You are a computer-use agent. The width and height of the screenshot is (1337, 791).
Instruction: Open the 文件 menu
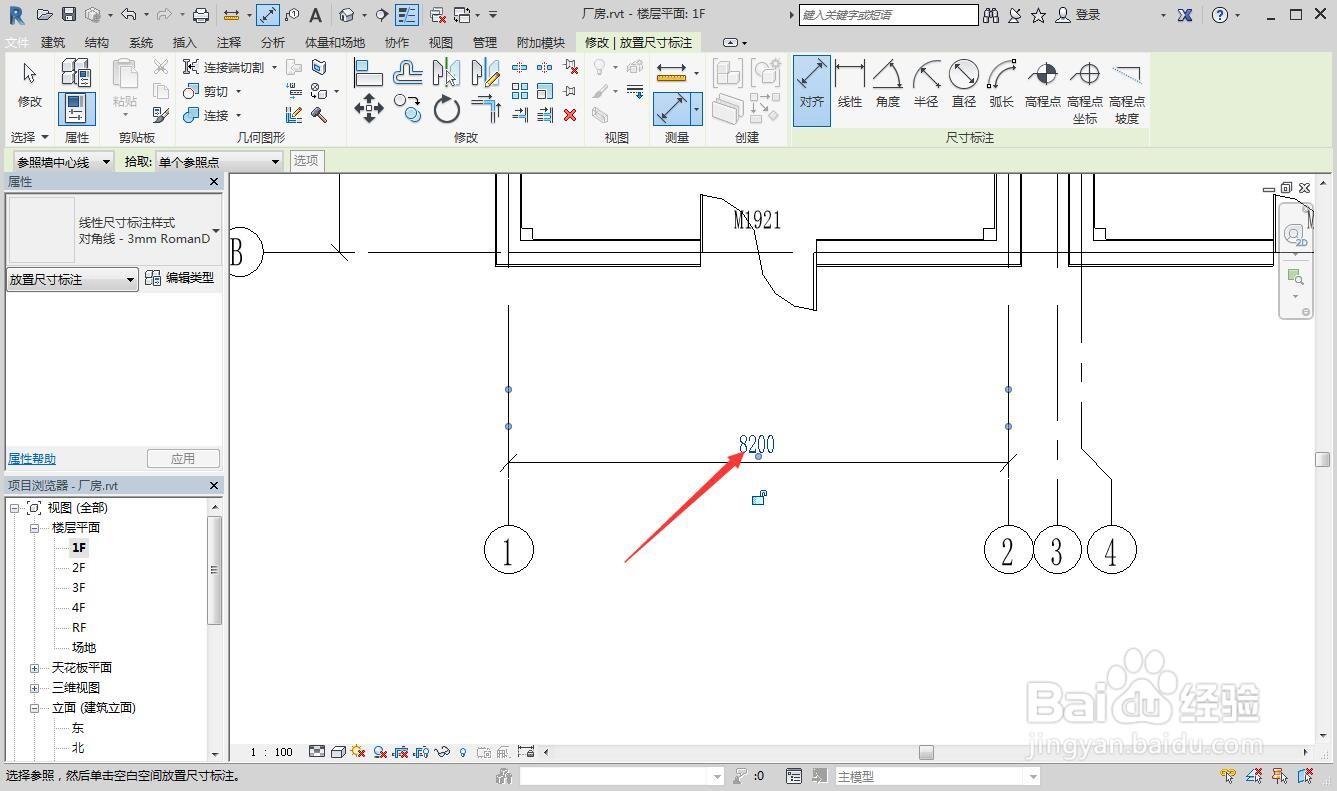click(x=17, y=43)
